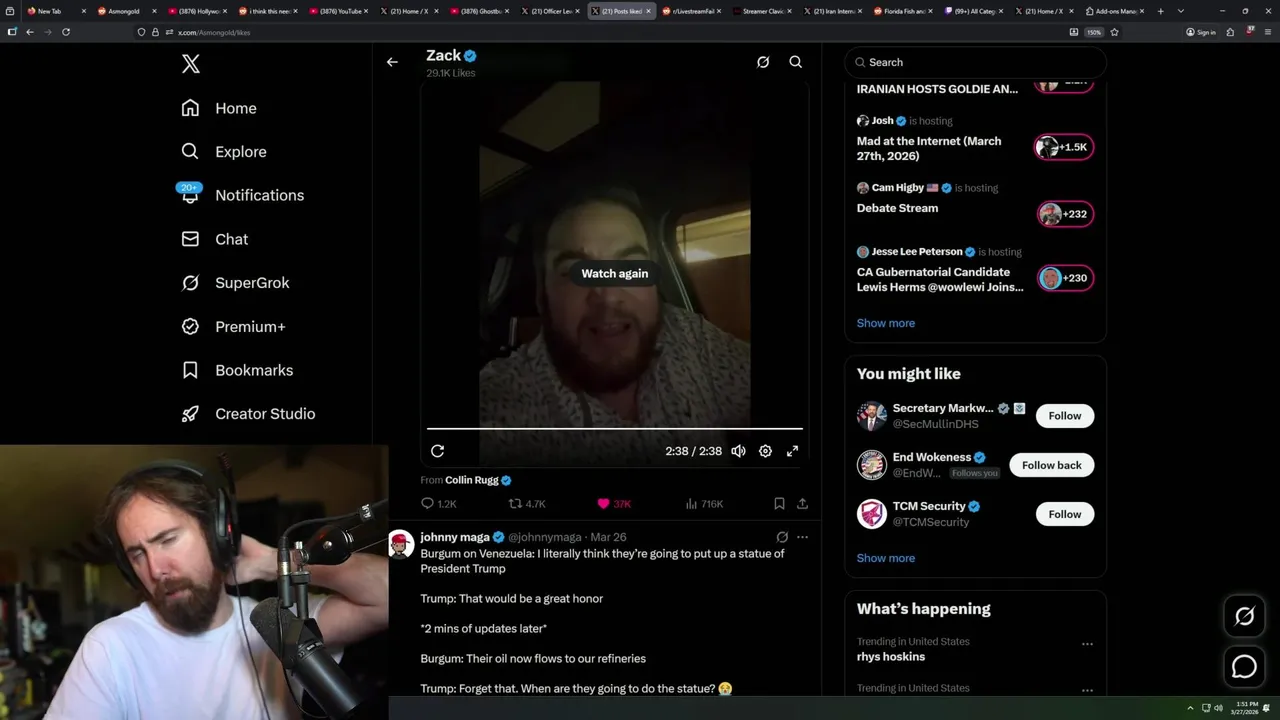Viewport: 1280px width, 720px height.
Task: Open the video settings gear
Action: tap(765, 451)
